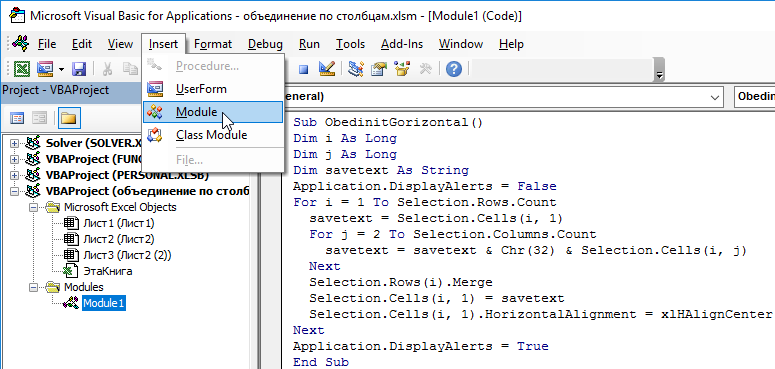Click the Microsoft Excel Objects folder icon
Image resolution: width=775 pixels, height=369 pixels.
52,207
